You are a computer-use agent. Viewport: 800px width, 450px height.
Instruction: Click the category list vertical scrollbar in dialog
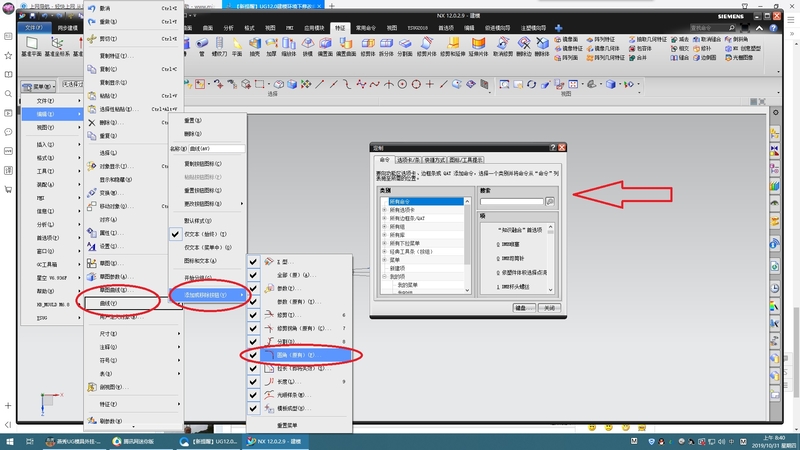467,246
